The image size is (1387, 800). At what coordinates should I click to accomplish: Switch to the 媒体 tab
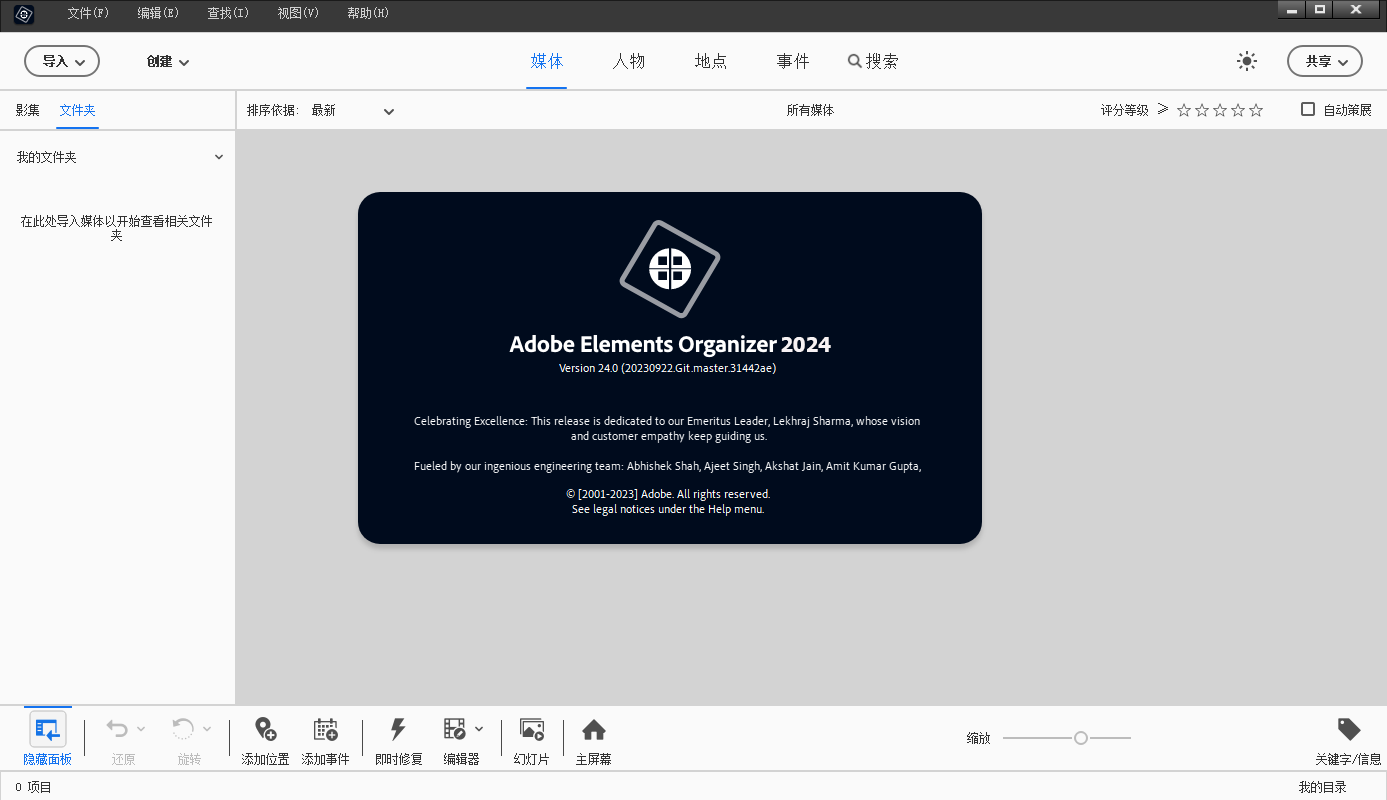[x=547, y=61]
